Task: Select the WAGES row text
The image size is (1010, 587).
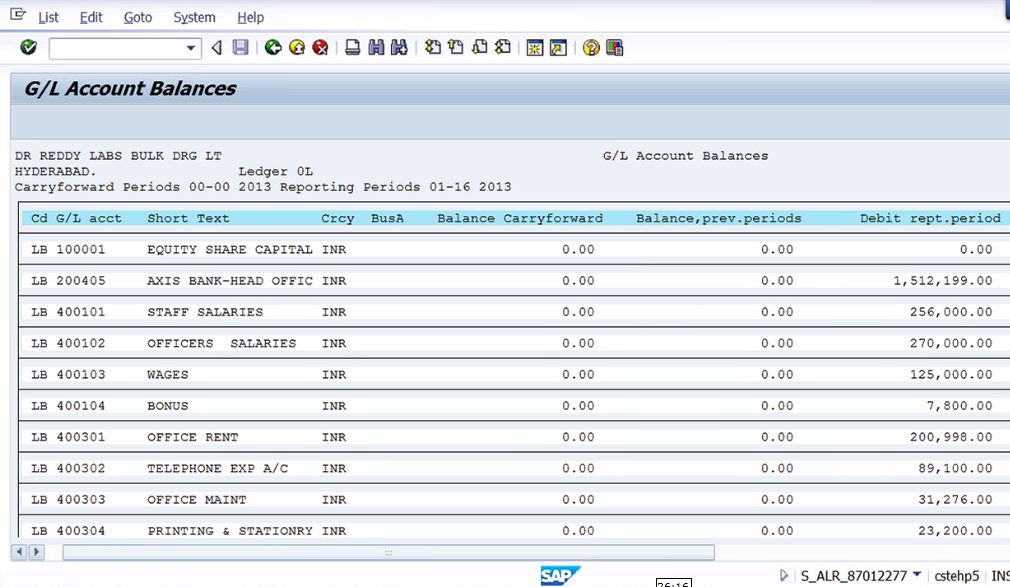Action: coord(167,374)
